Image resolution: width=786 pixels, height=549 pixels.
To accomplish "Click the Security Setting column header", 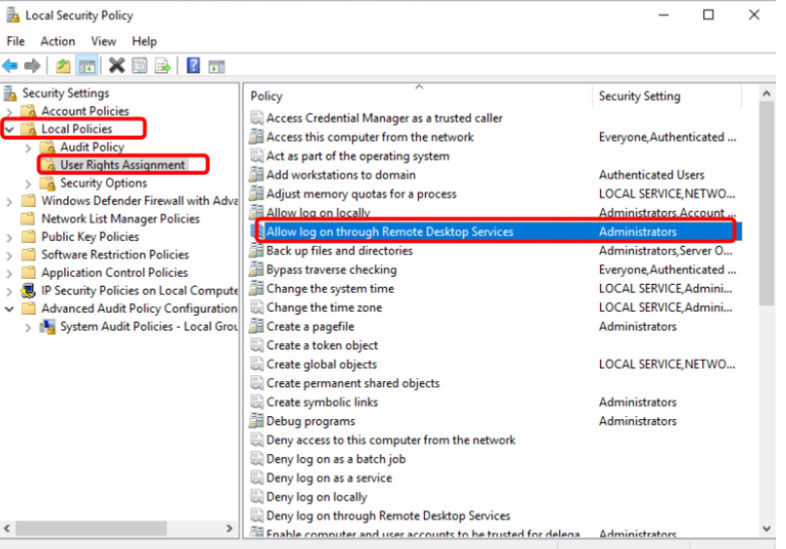I will coord(639,96).
